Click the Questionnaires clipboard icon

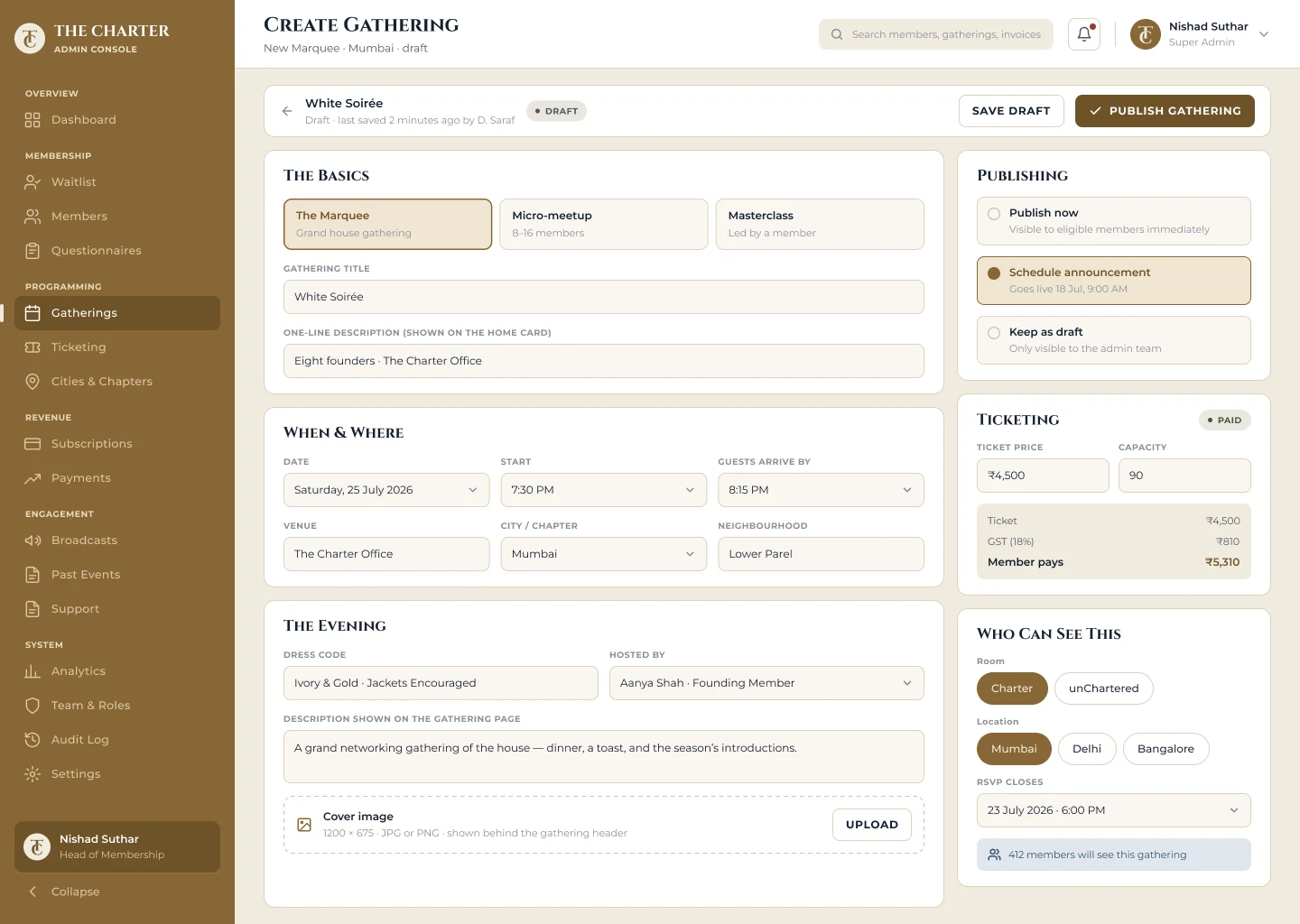(32, 251)
